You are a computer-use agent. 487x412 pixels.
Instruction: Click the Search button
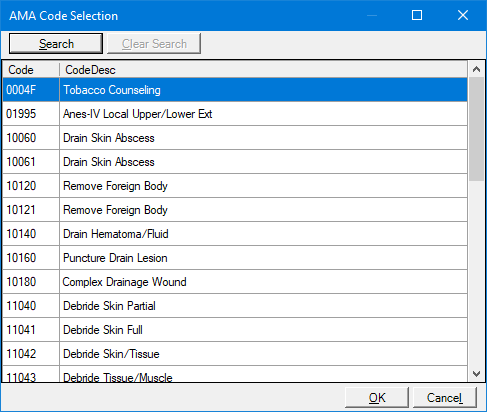pos(56,43)
